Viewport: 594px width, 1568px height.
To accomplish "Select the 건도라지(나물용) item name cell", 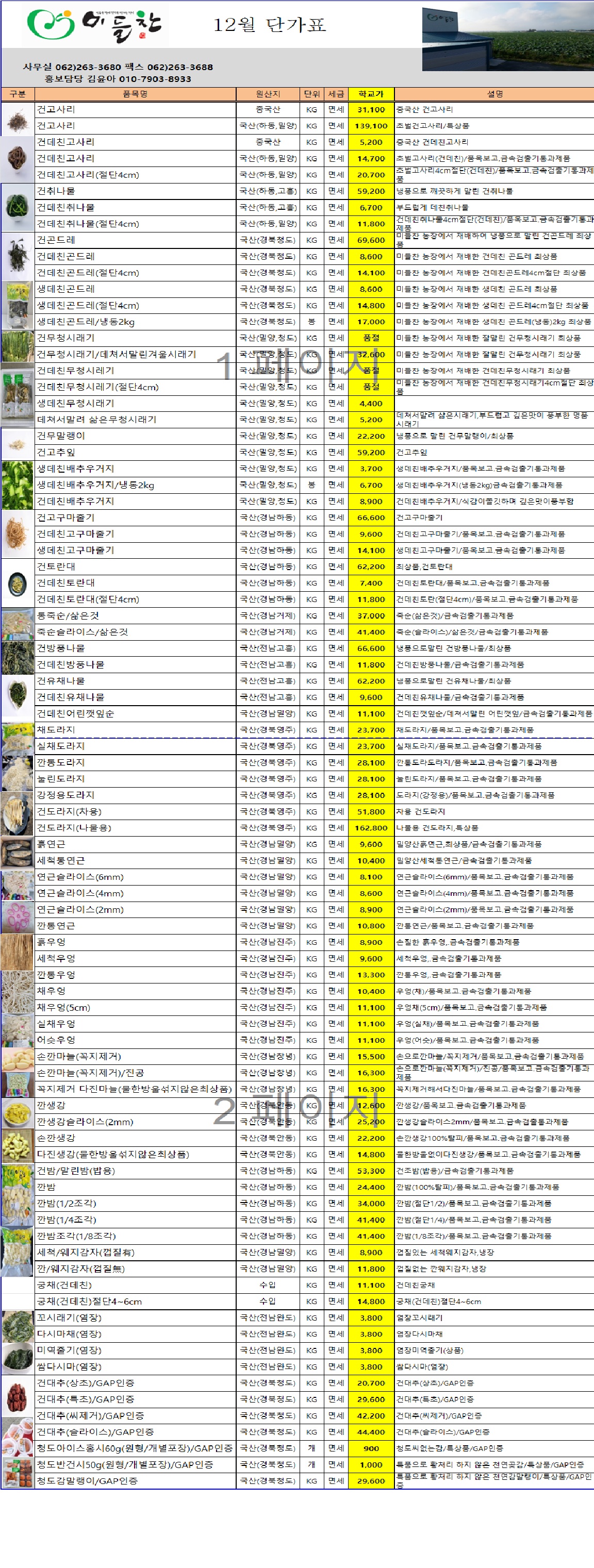I will click(135, 828).
